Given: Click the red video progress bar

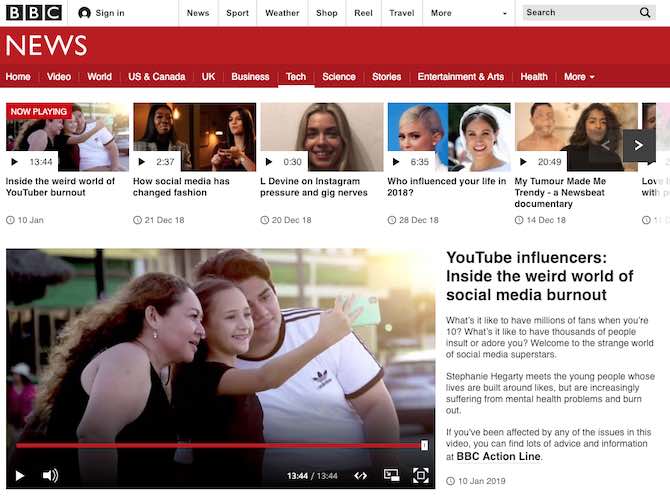Looking at the screenshot, I should [x=218, y=445].
